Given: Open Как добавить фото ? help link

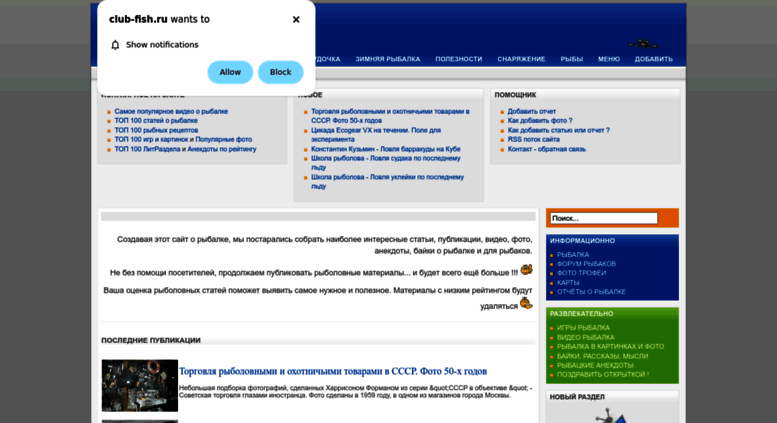Looking at the screenshot, I should 540,120.
